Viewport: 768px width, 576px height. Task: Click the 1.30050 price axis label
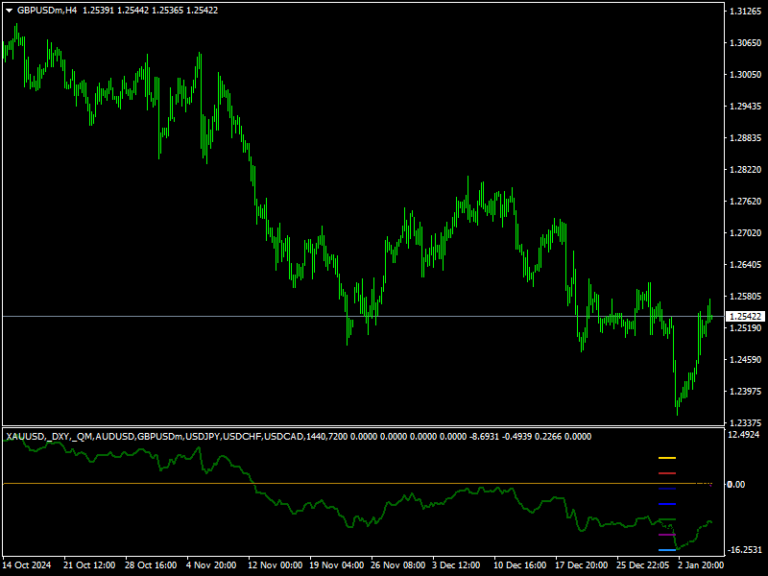click(745, 74)
